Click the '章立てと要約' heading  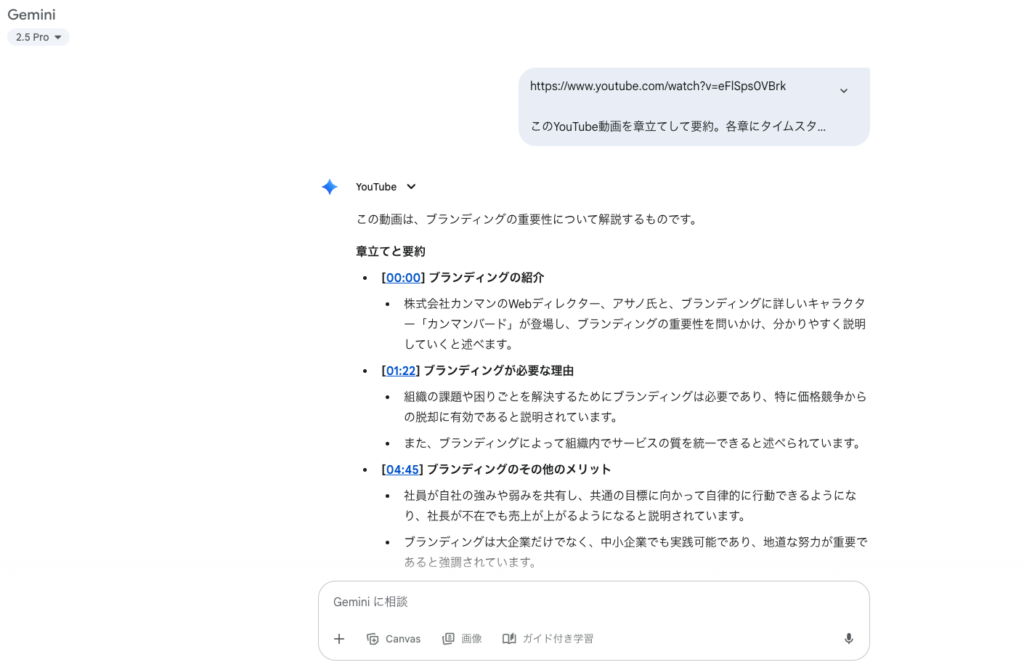pos(391,251)
